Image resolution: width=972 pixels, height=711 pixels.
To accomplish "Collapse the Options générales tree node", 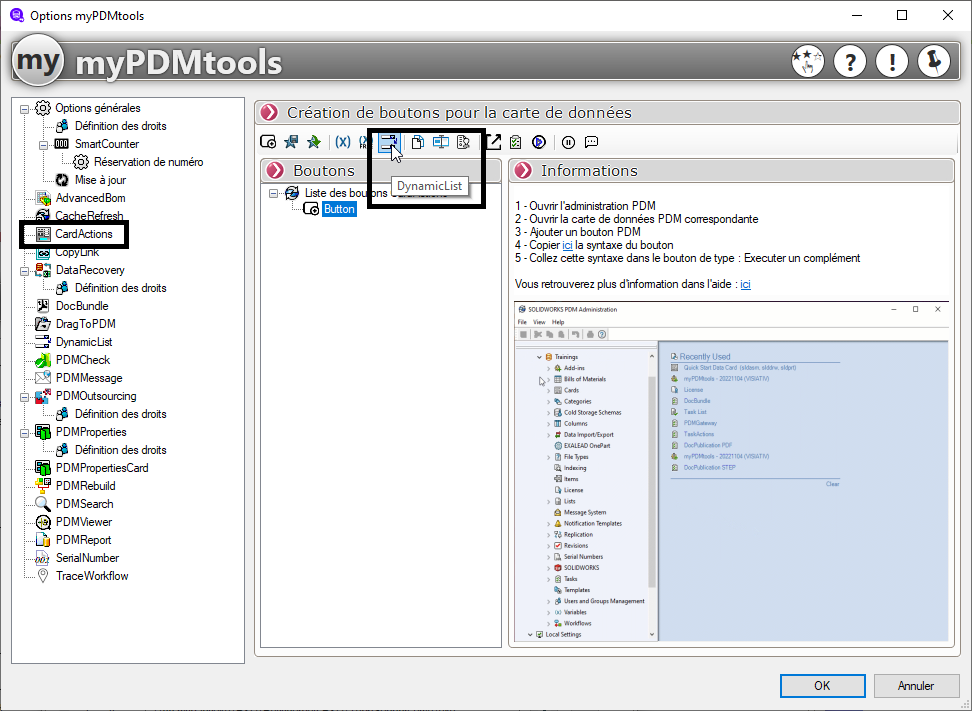I will [26, 108].
